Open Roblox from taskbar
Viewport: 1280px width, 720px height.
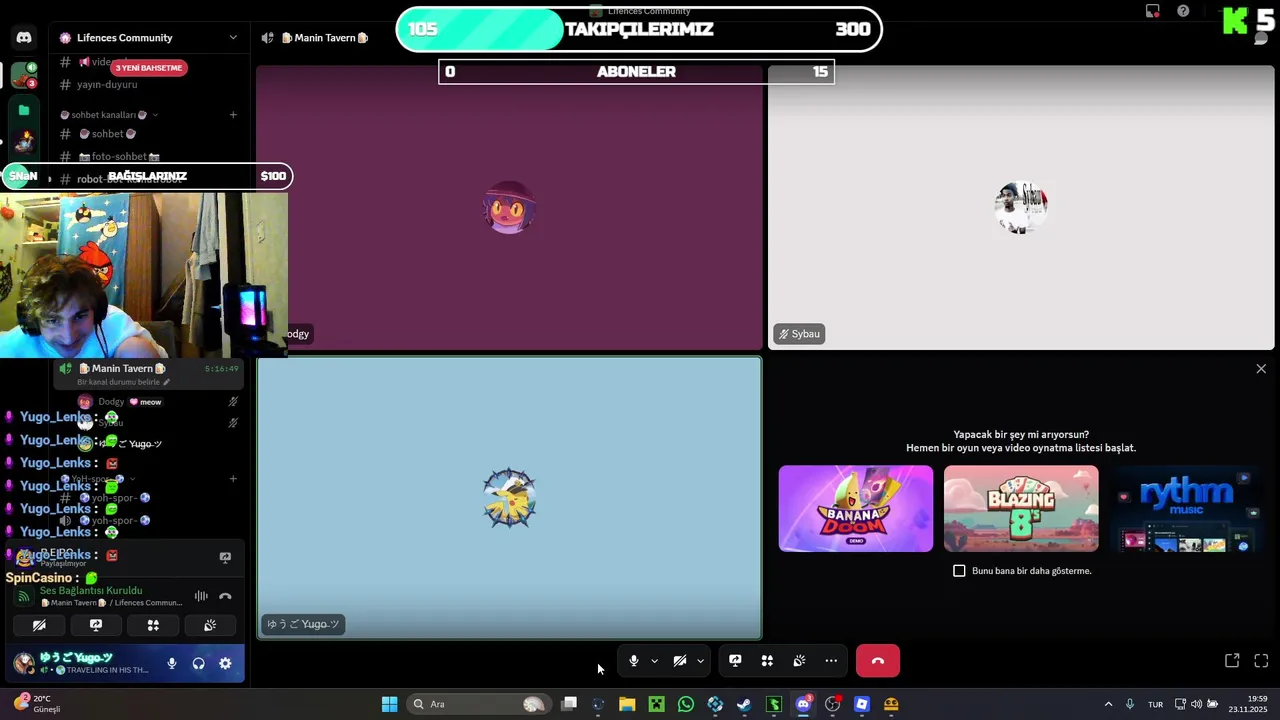[x=862, y=704]
